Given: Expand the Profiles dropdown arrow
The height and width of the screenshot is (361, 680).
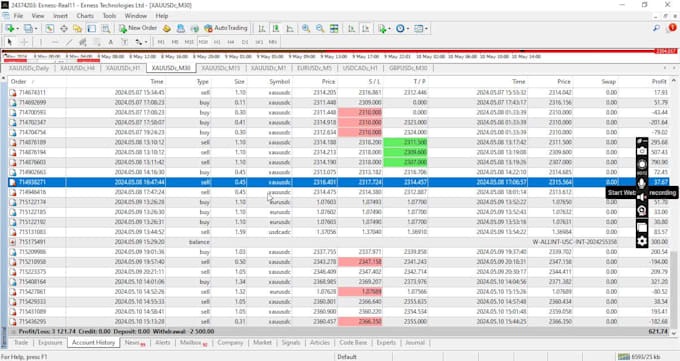Looking at the screenshot, I should click(x=36, y=29).
